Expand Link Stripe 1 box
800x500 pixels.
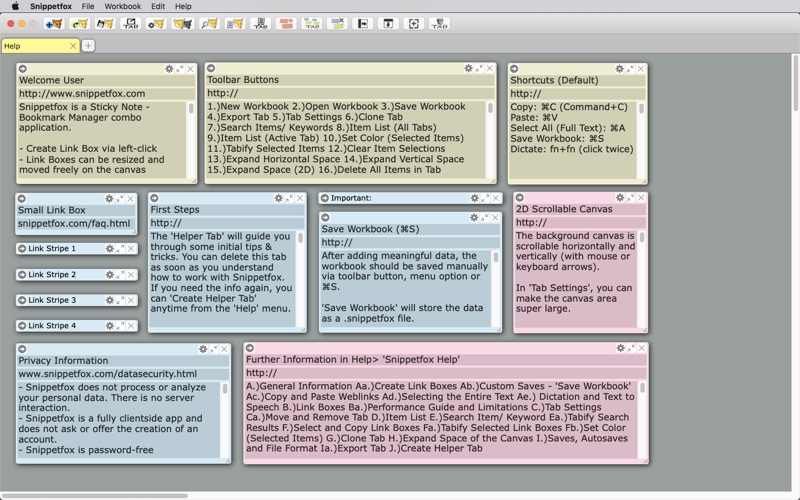tap(120, 248)
